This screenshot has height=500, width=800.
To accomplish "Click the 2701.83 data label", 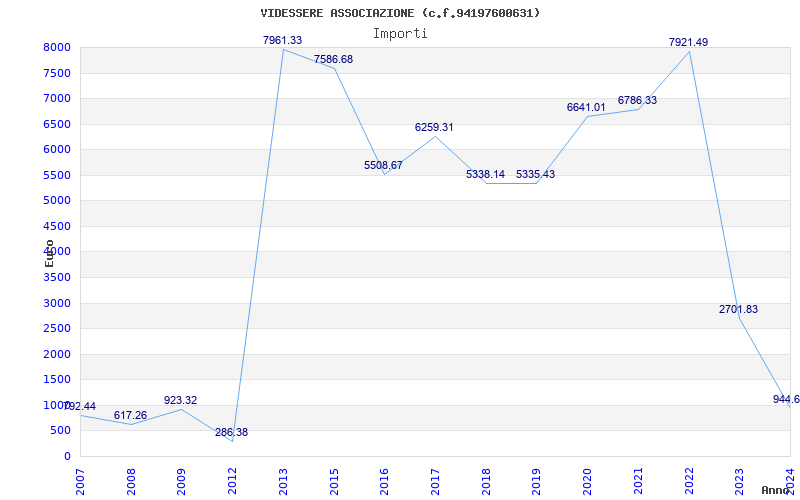I will (738, 309).
